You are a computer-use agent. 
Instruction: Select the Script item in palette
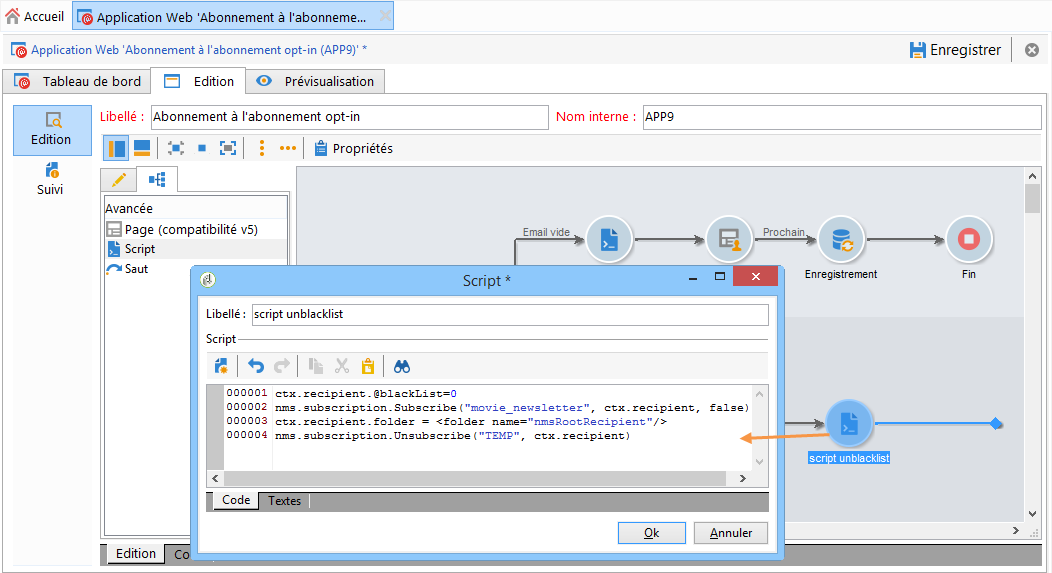[x=196, y=249]
